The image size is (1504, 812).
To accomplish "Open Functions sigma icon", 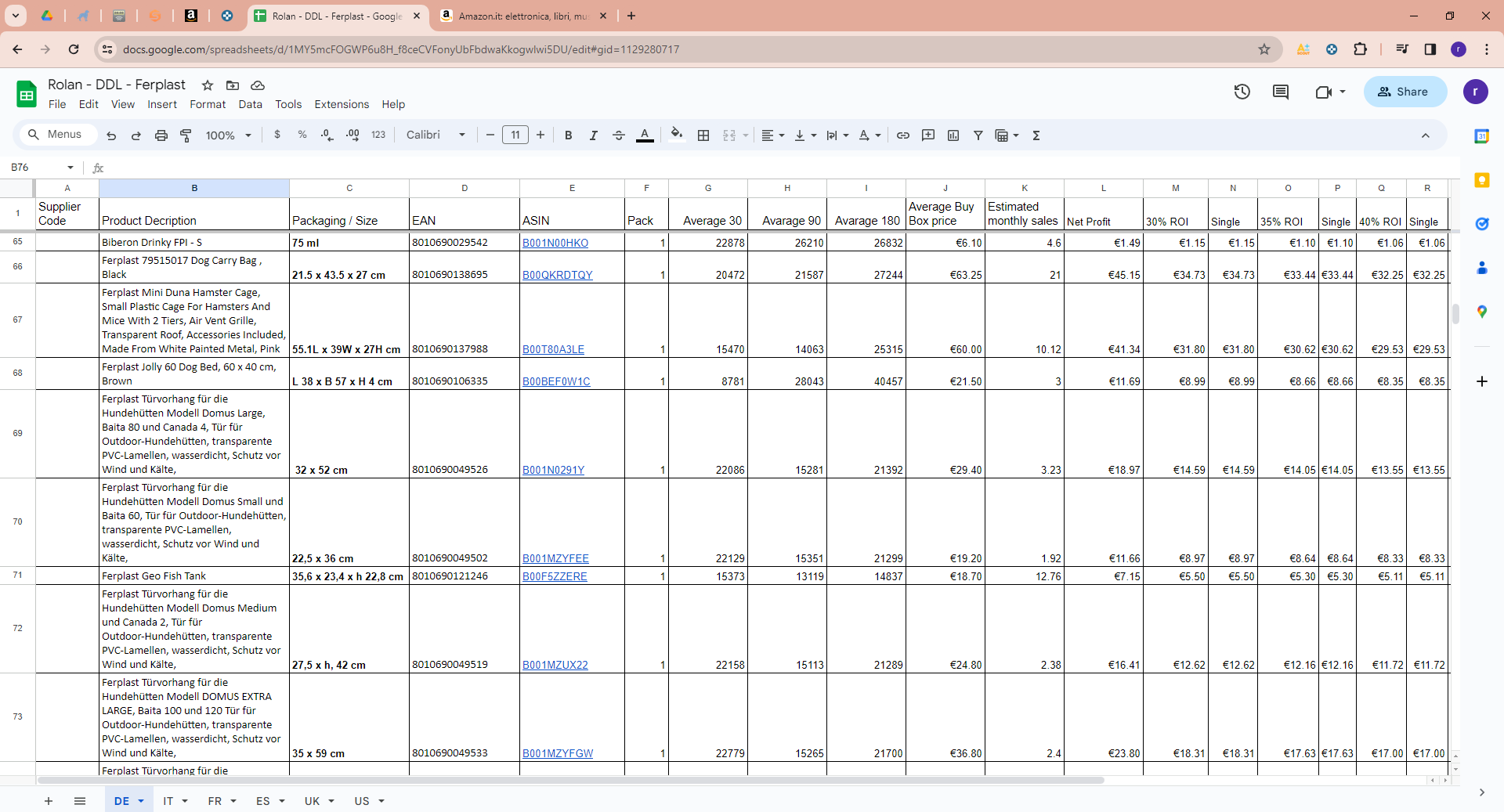I will click(1036, 135).
